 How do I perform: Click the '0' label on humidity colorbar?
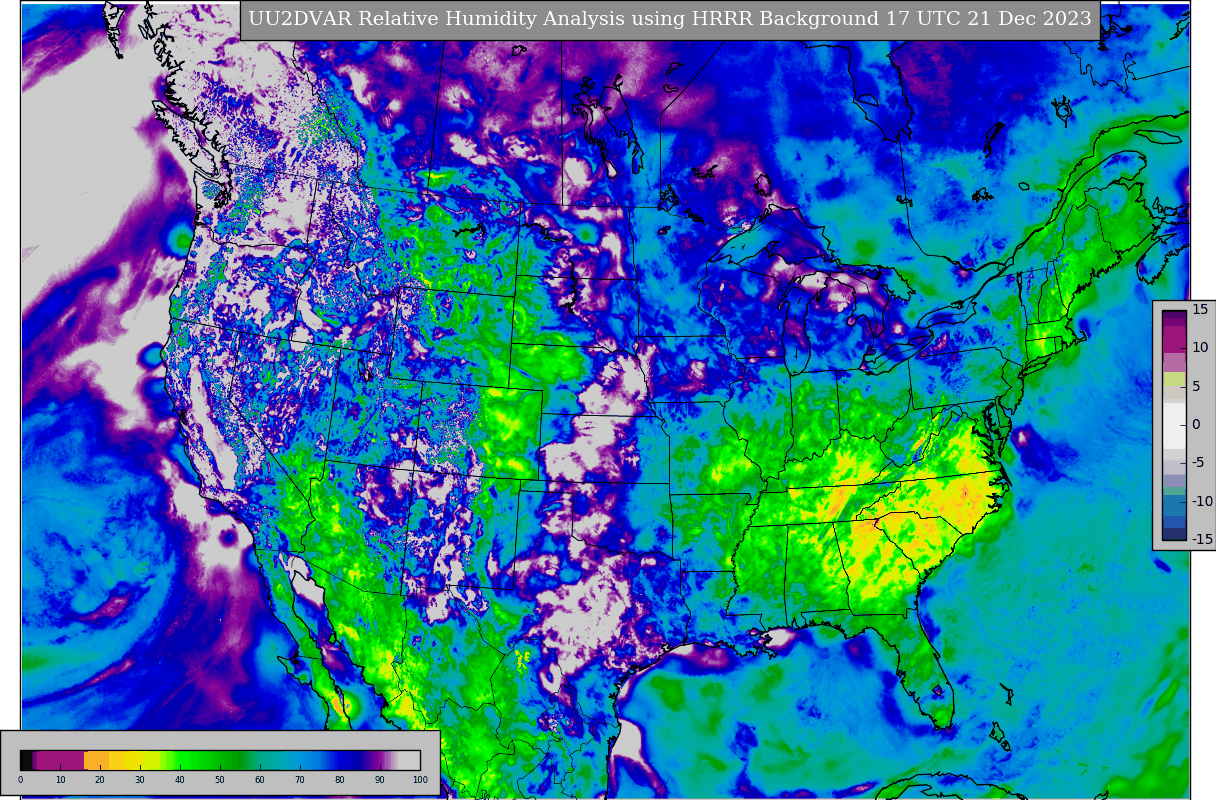tap(20, 779)
